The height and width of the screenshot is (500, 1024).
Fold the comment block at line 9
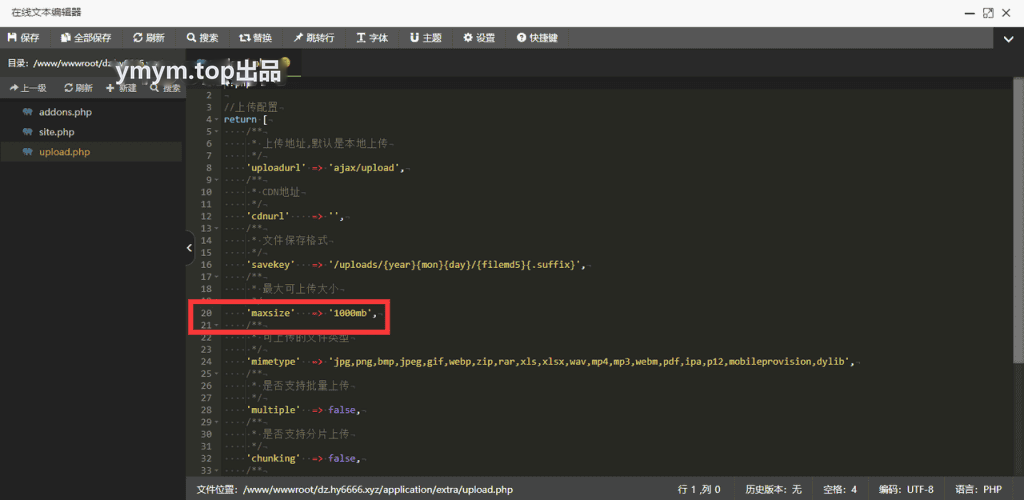tap(217, 180)
